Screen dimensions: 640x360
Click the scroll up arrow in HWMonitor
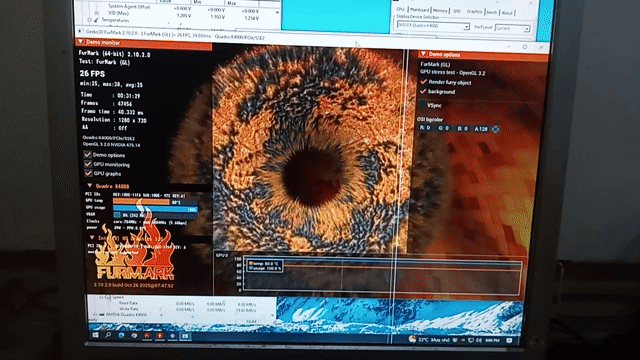pyautogui.click(x=278, y=12)
